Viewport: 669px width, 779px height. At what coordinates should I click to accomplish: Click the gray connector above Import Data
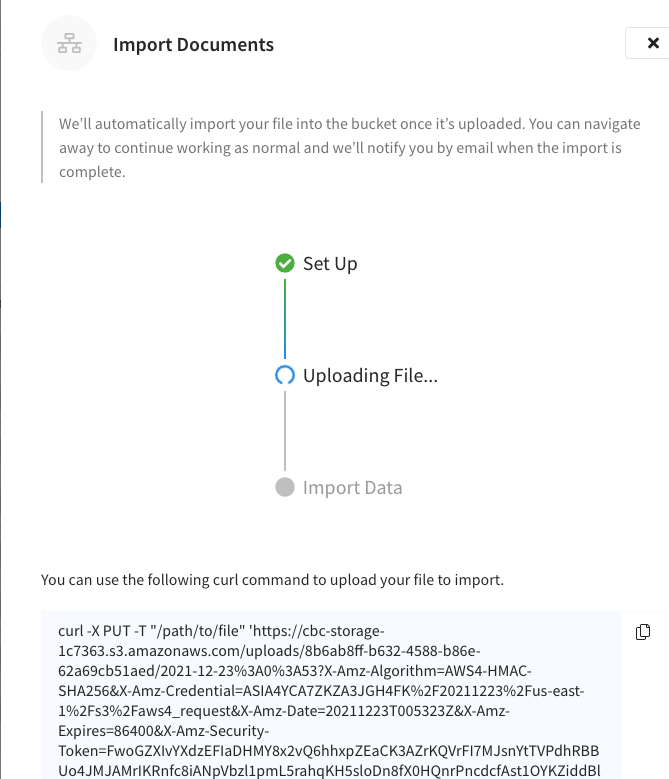(x=285, y=431)
